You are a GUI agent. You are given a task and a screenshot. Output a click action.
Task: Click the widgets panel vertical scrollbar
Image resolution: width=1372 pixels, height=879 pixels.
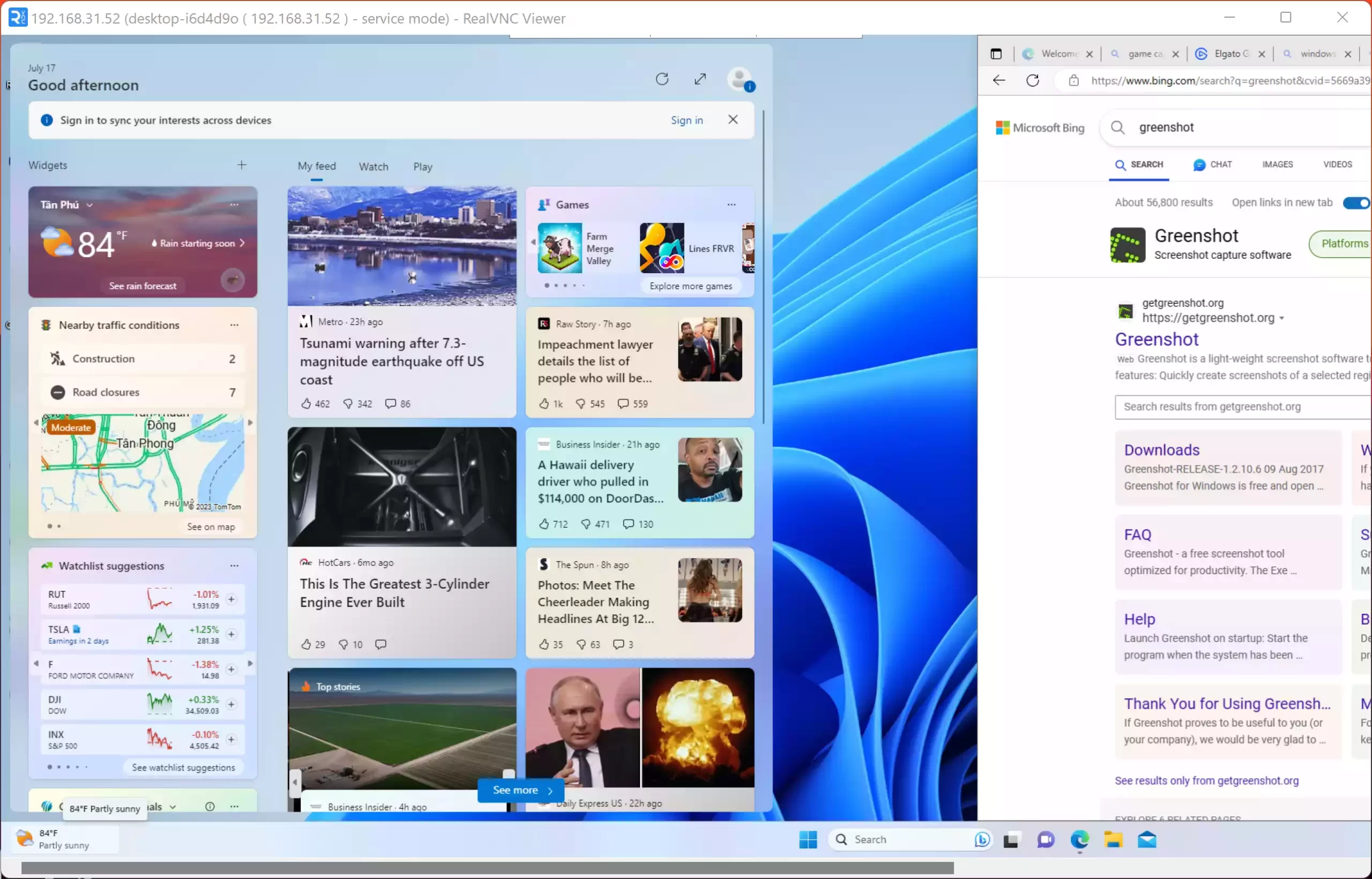point(764,267)
